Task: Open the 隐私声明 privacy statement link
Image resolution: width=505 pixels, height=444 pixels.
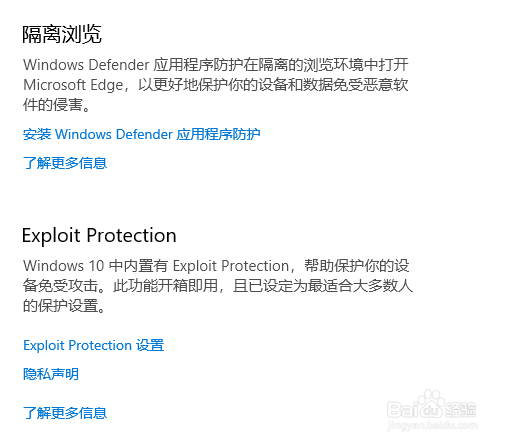Action: point(51,374)
